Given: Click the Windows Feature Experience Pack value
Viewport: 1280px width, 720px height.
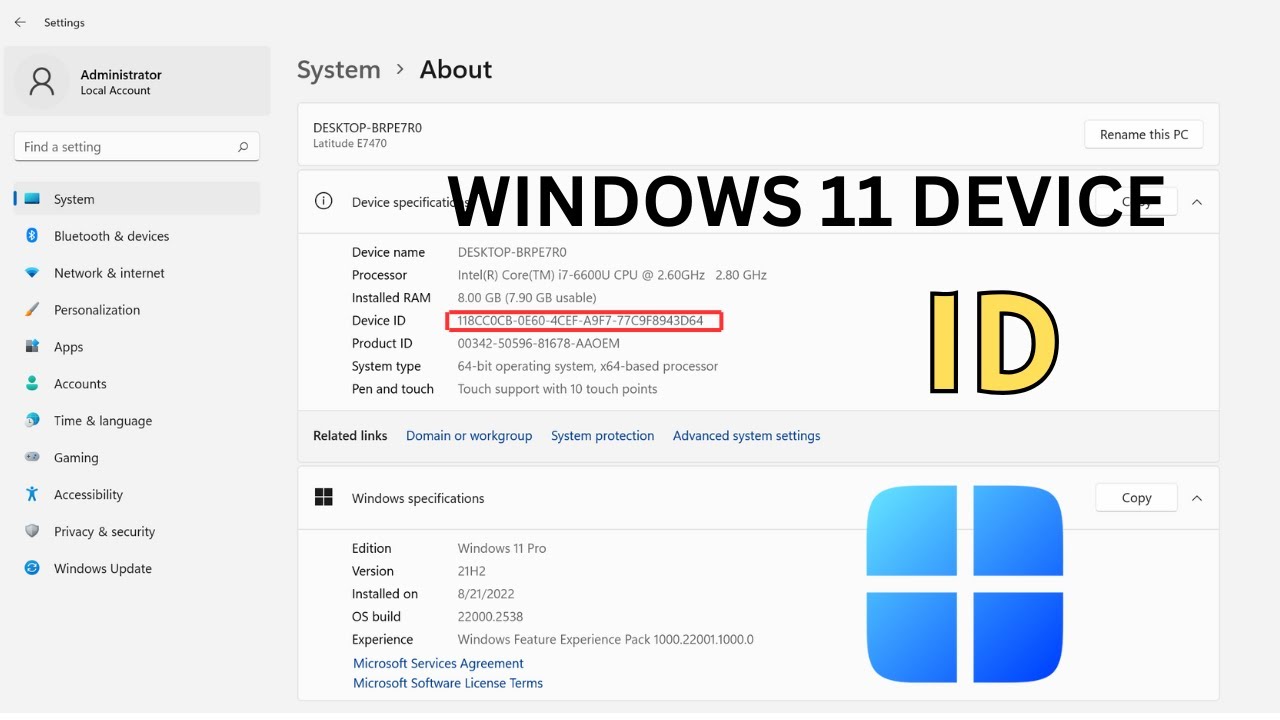Looking at the screenshot, I should tap(606, 640).
